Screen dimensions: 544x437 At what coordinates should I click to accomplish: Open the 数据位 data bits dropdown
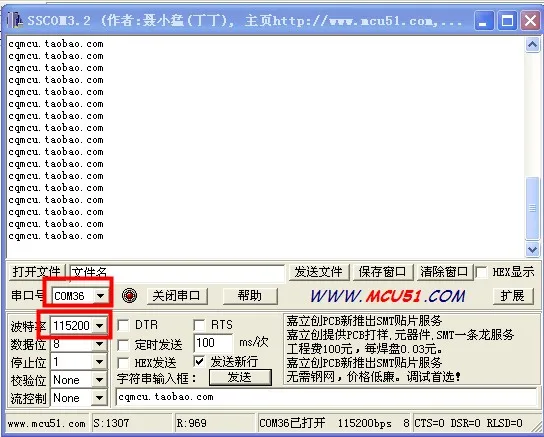(100, 344)
